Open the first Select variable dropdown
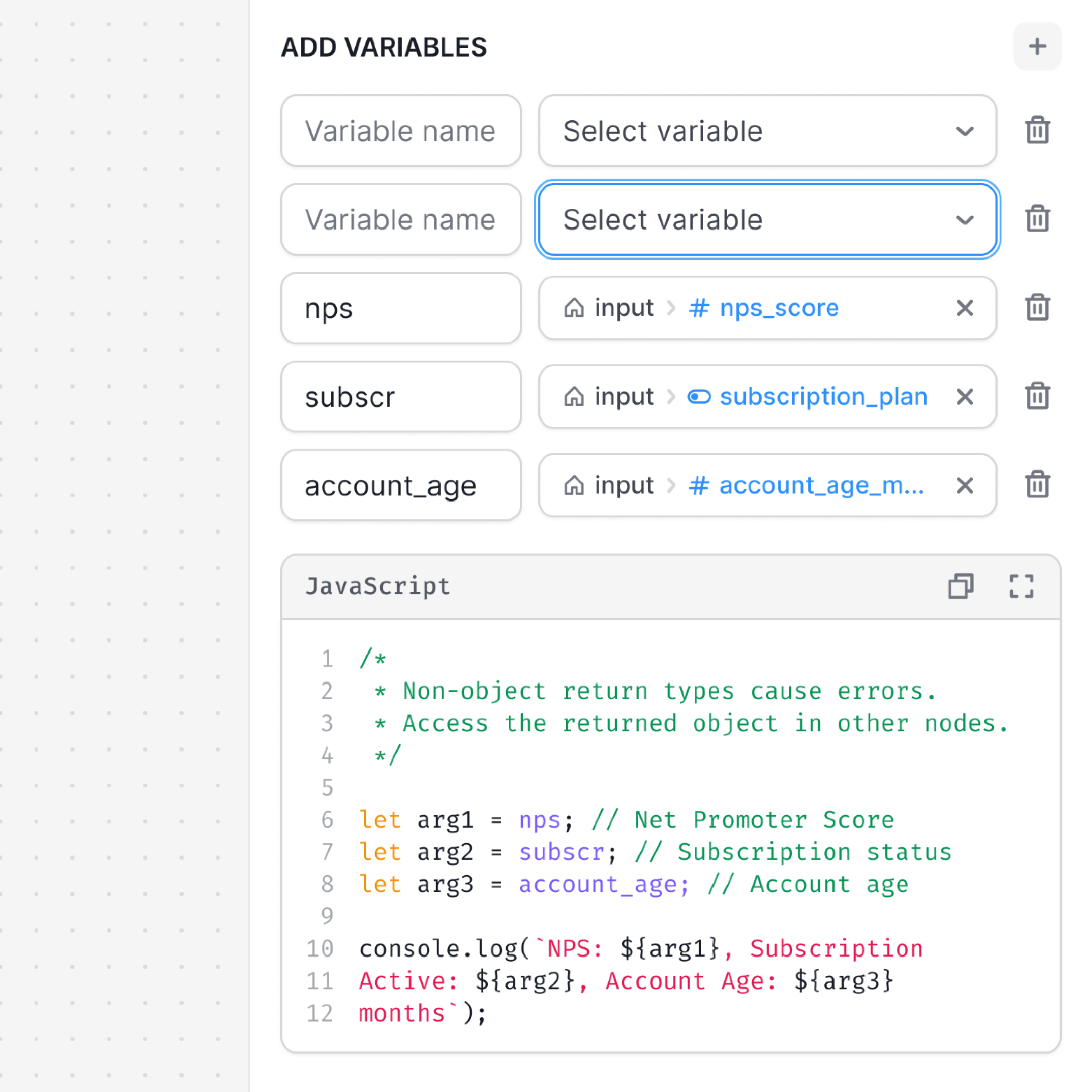The height and width of the screenshot is (1092, 1092). pyautogui.click(x=767, y=130)
